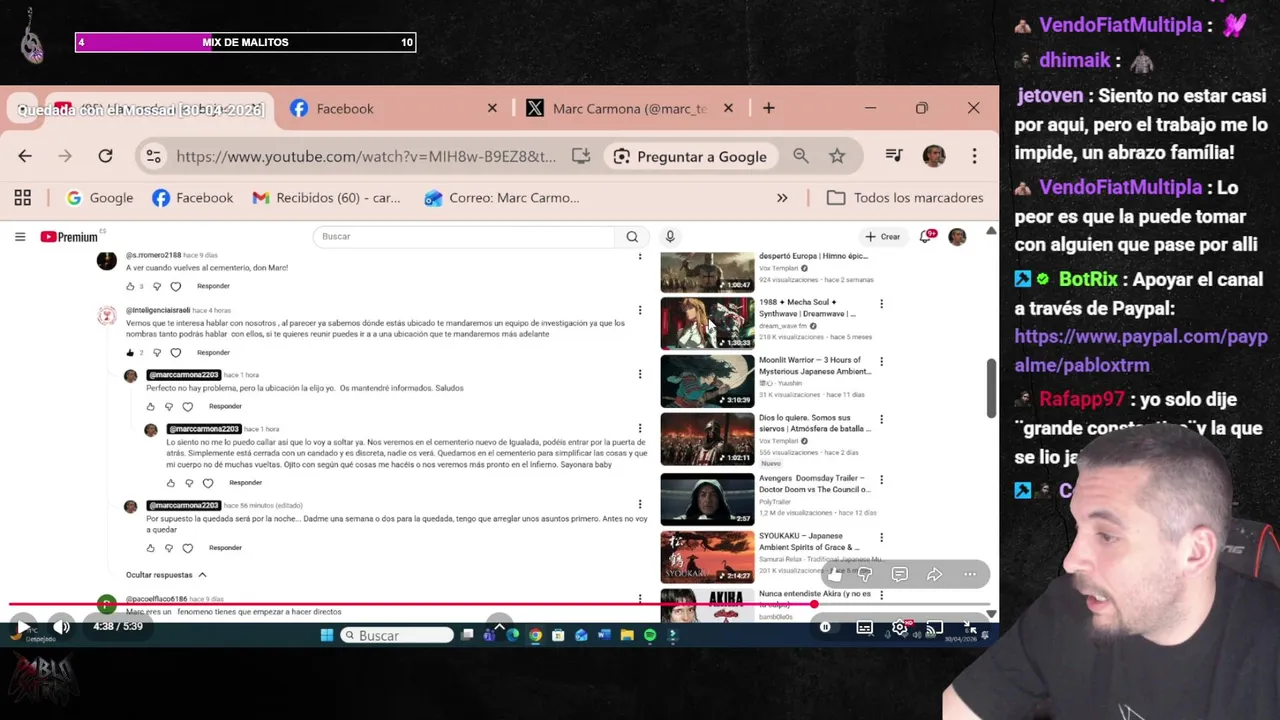Open Todos los marcadores folder
1280x720 pixels.
tap(905, 198)
